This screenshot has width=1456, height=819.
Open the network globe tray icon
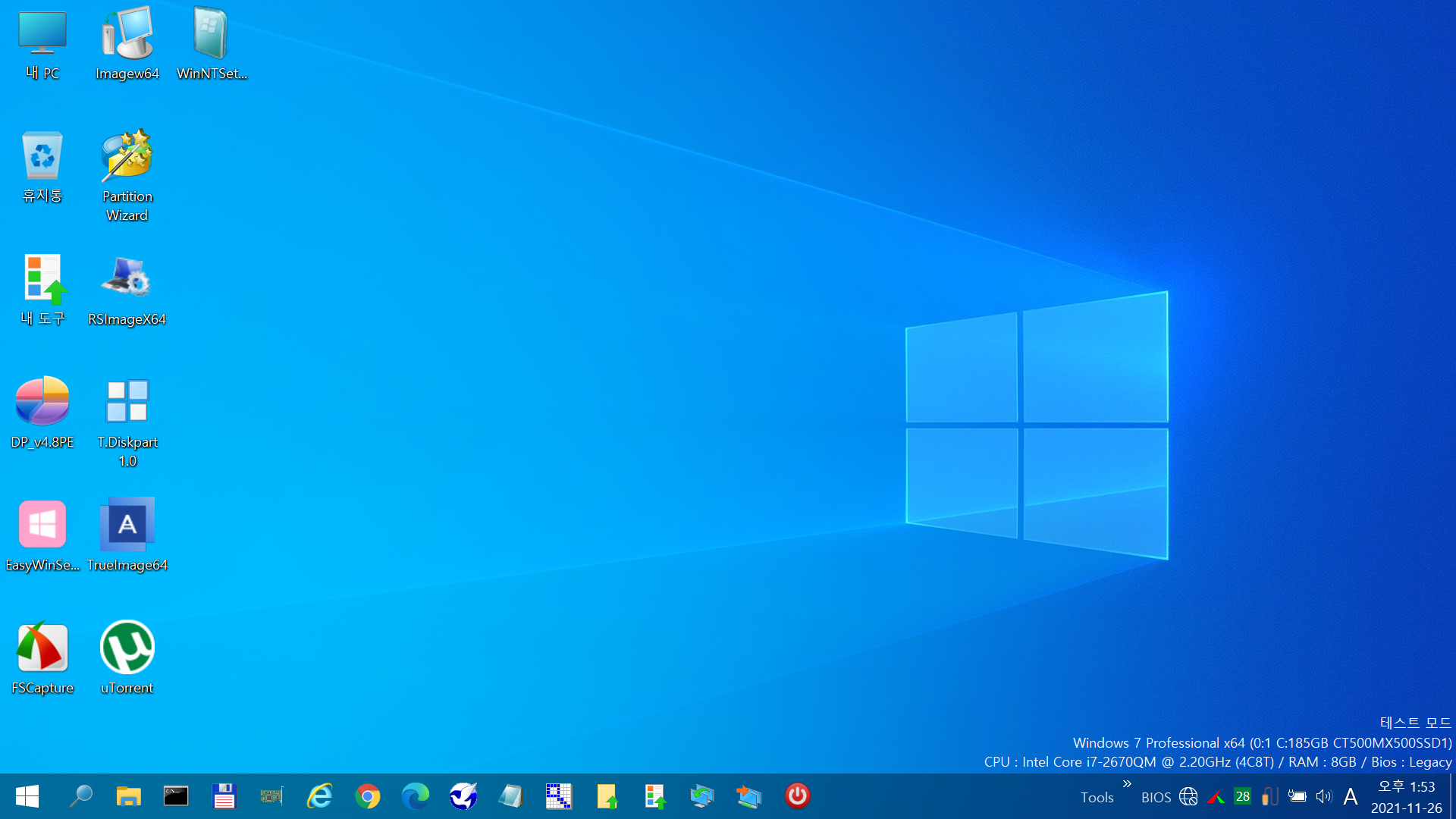click(x=1188, y=796)
